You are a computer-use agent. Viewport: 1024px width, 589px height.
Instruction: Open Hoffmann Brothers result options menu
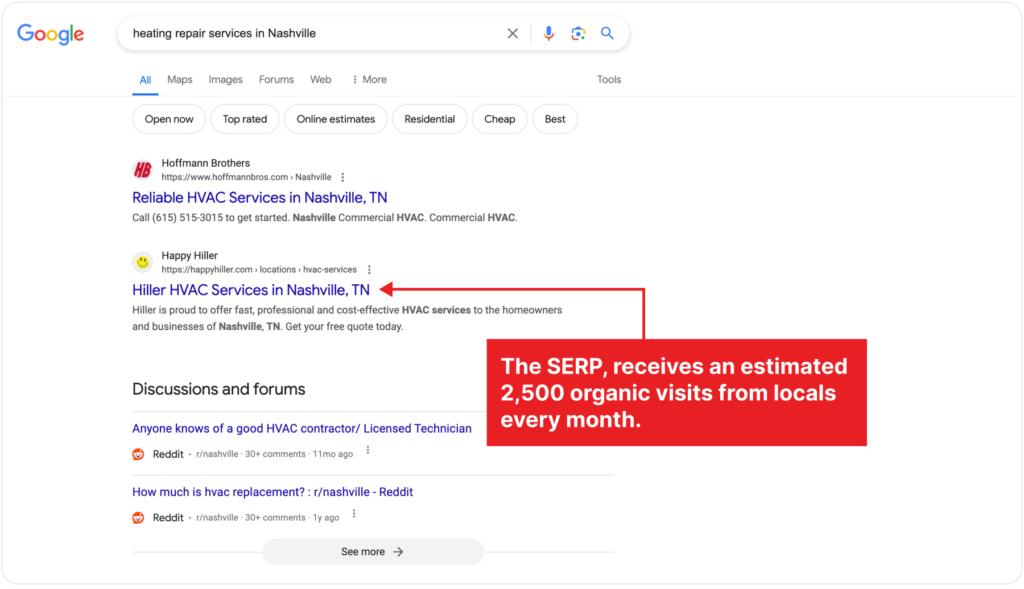point(343,178)
